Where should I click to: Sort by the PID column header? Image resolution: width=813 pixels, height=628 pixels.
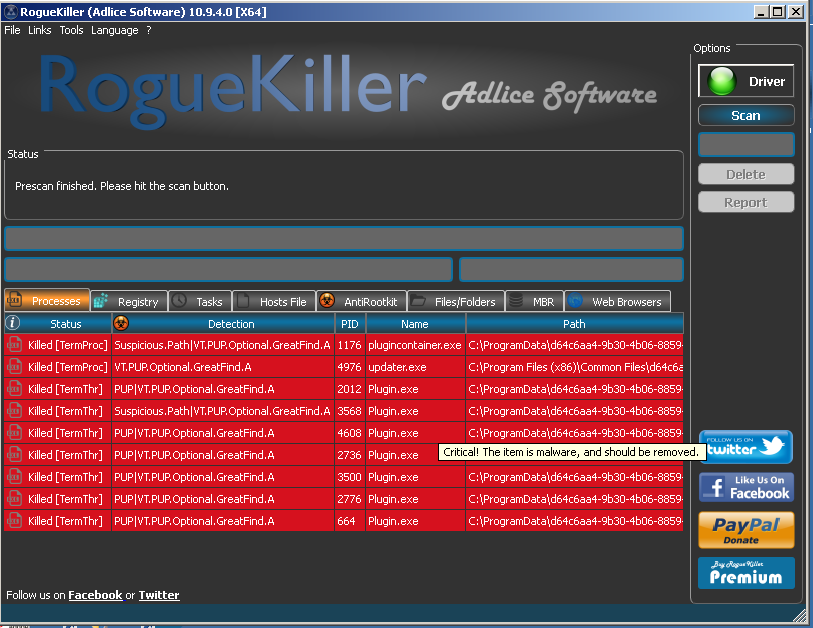click(349, 324)
